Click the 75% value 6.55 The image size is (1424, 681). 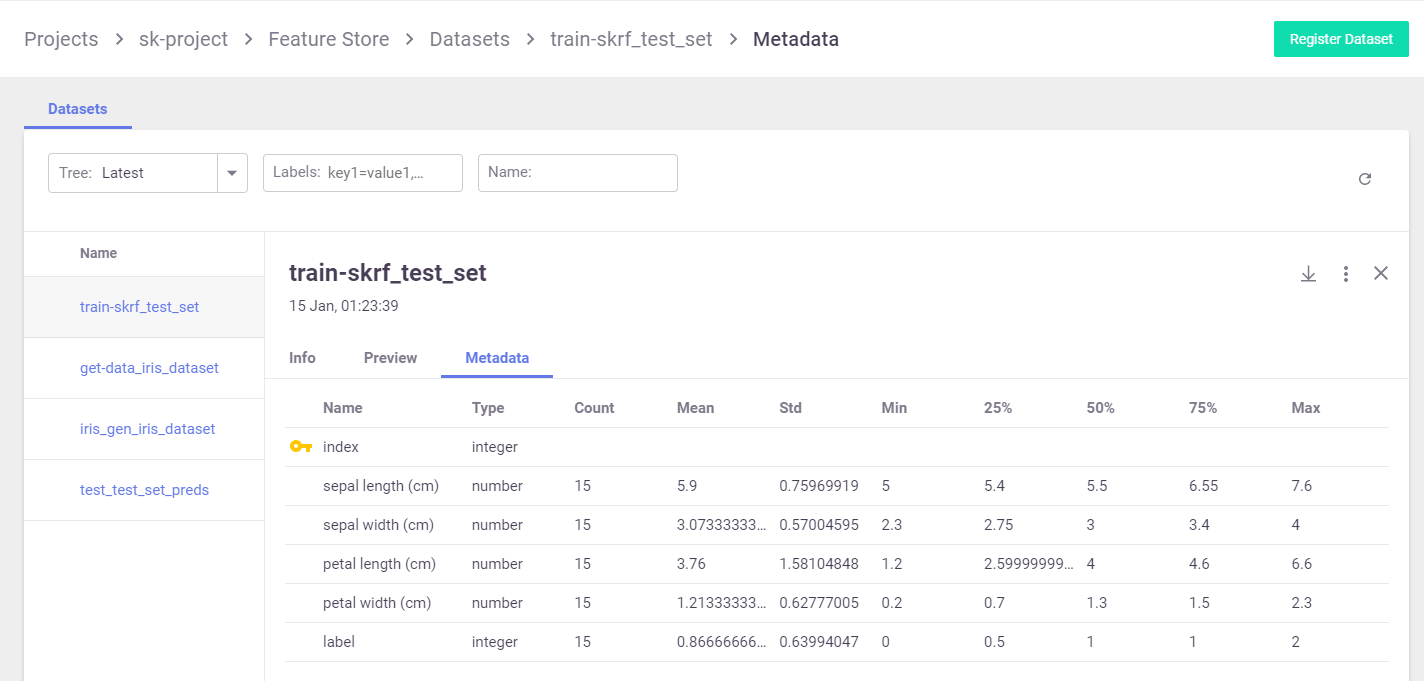(x=1203, y=486)
